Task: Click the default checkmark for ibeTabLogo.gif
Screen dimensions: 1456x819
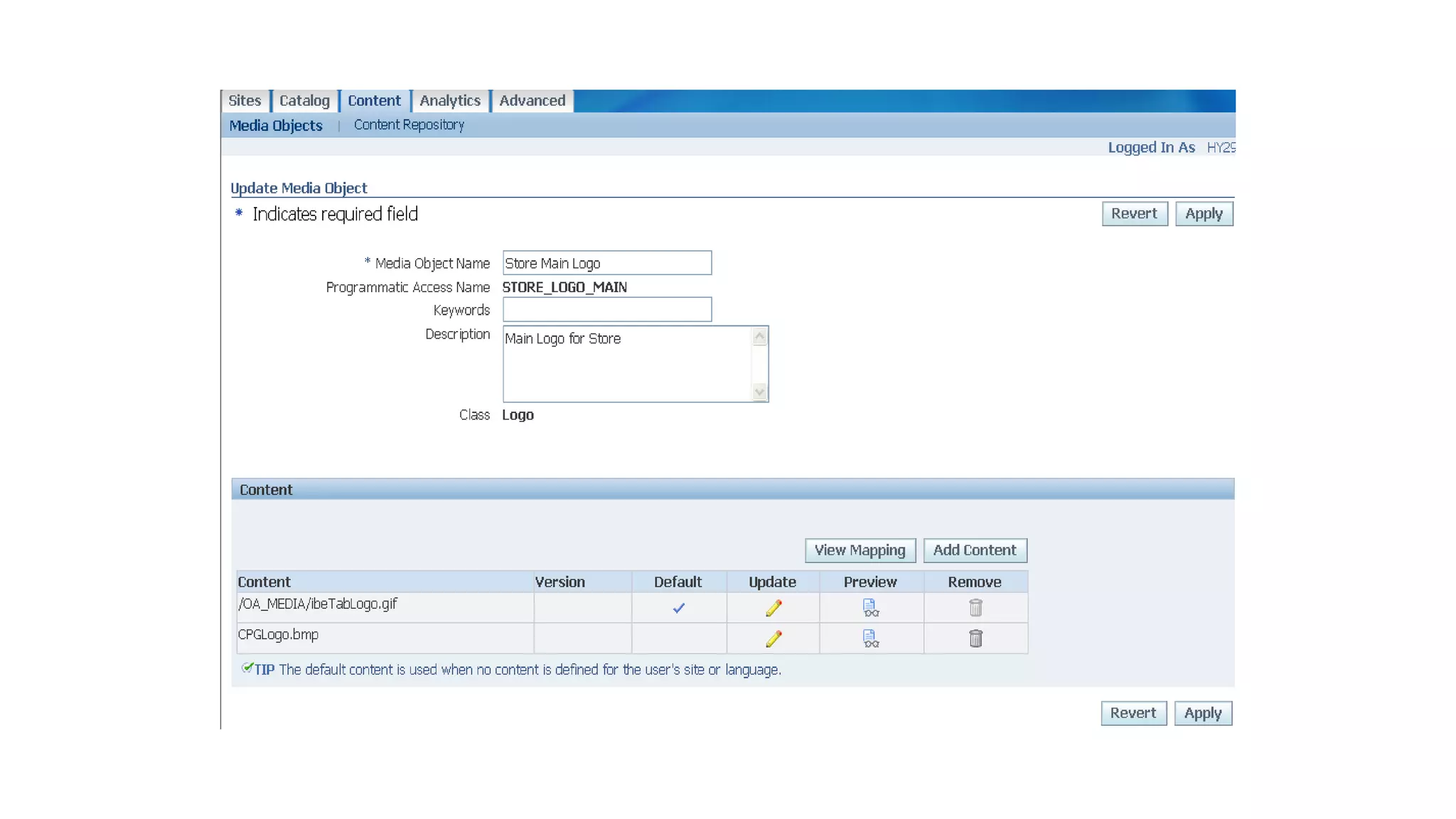Action: pos(679,608)
